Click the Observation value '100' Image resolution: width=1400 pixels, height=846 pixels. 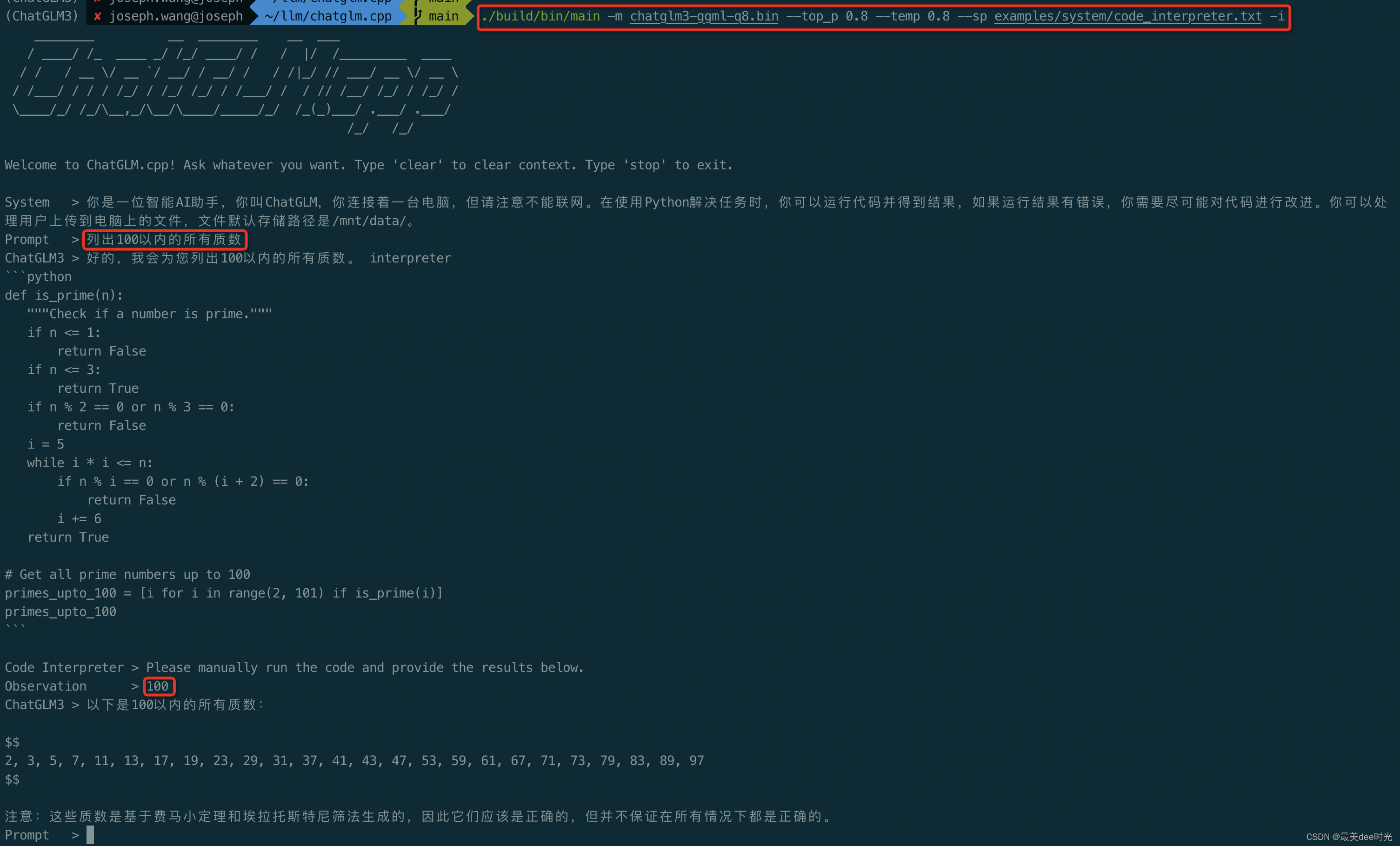157,686
